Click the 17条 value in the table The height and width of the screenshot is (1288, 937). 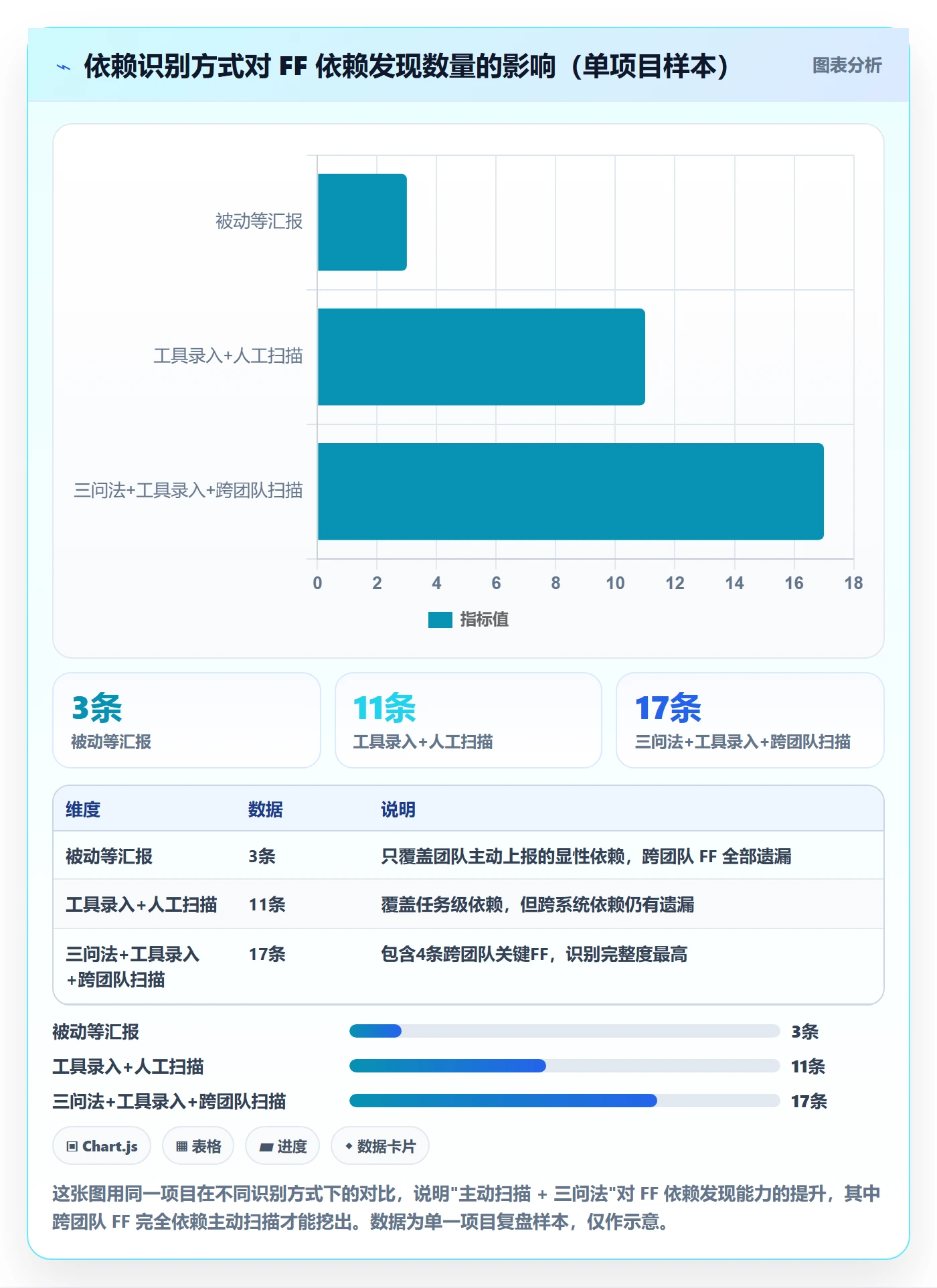click(x=267, y=954)
